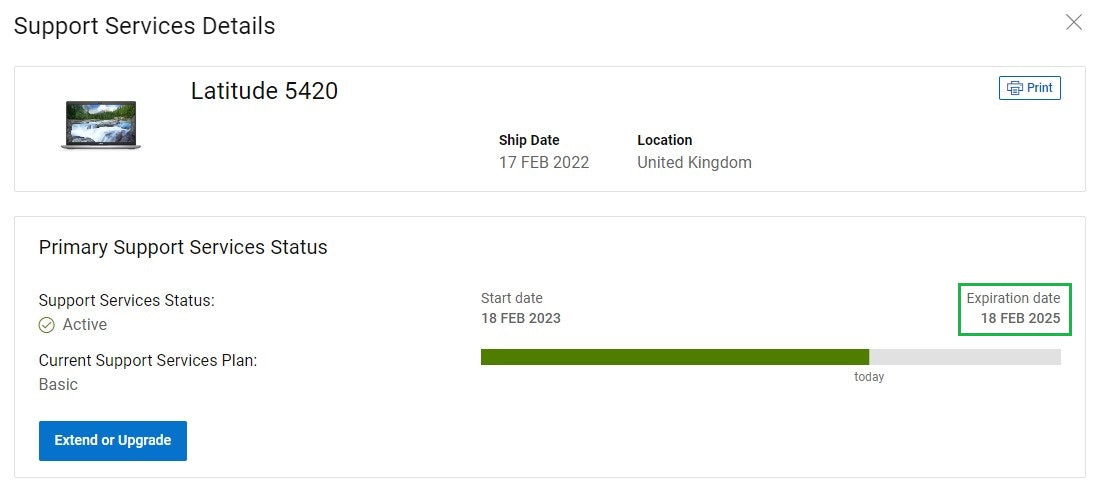This screenshot has height=494, width=1102.
Task: Click the Ship Date 17 FEB 2022 value
Action: [544, 162]
